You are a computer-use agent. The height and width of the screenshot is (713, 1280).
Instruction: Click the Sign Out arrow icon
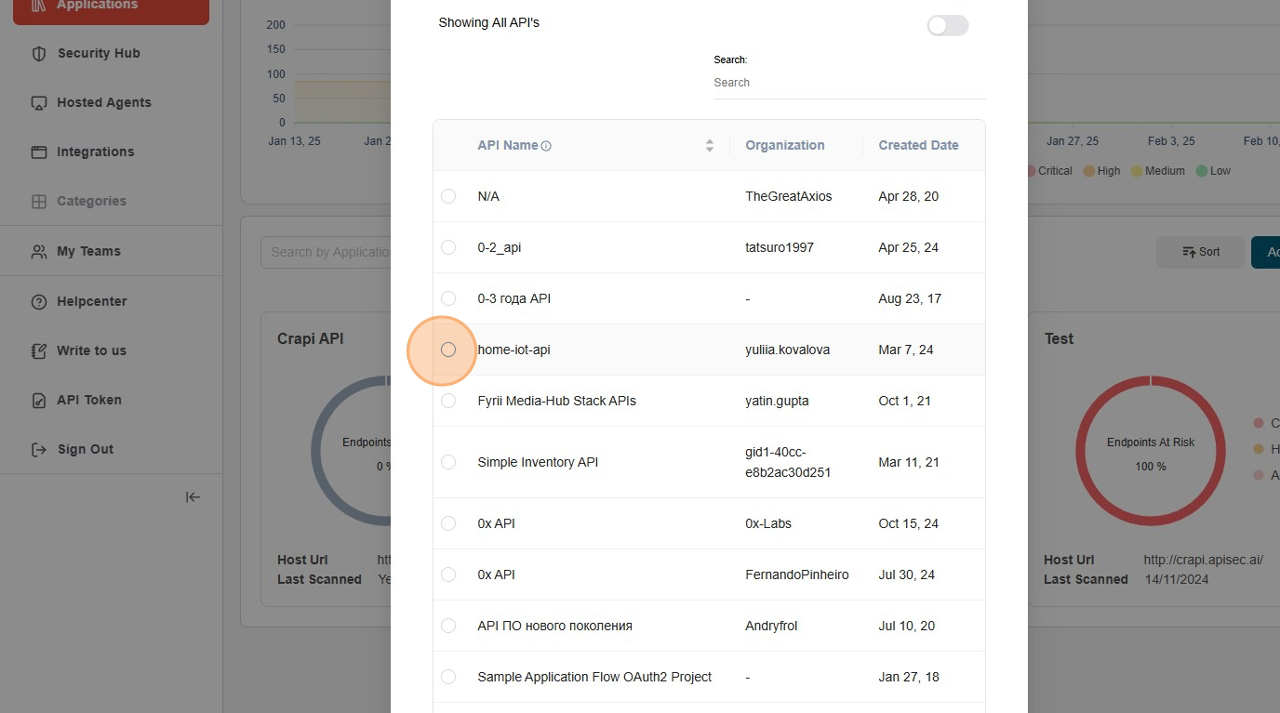pos(39,450)
